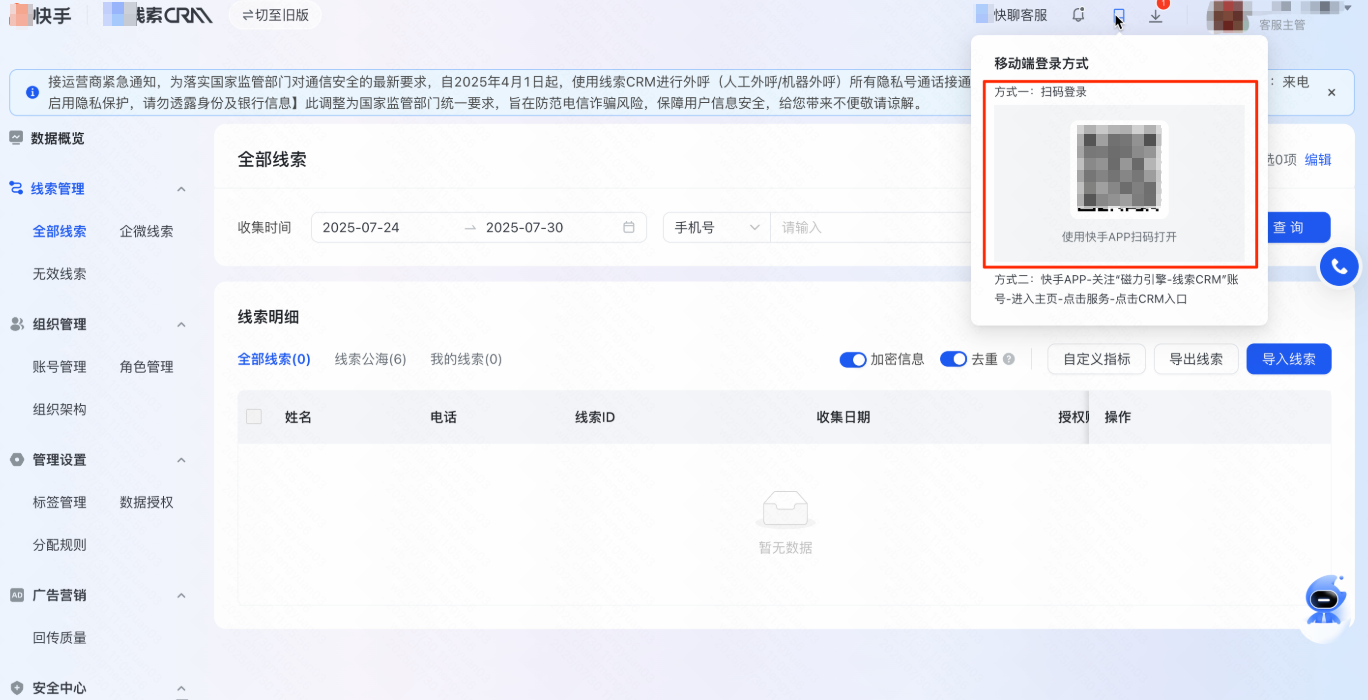Click the 快聊客服 icon
Viewport: 1368px width, 700px height.
tap(982, 15)
